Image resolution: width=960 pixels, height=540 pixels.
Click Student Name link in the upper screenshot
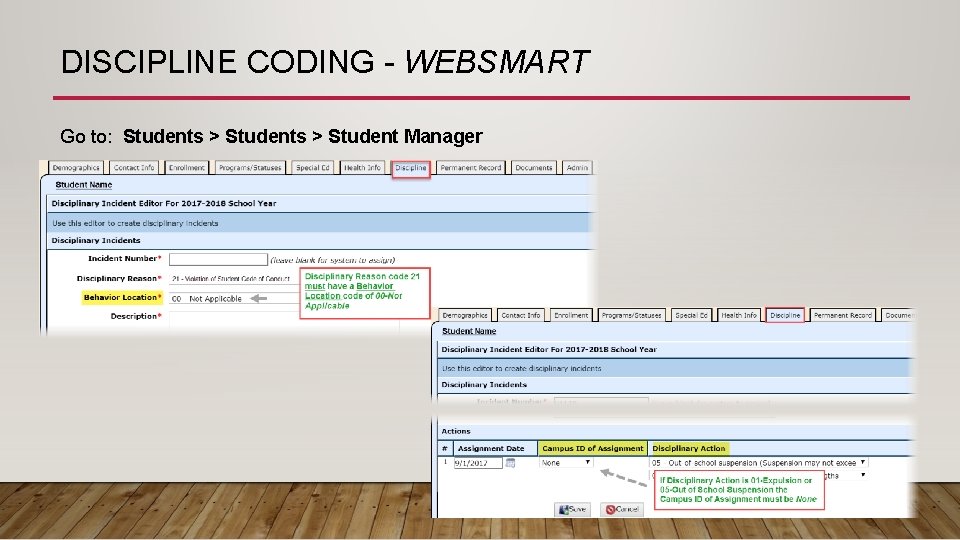pos(84,184)
